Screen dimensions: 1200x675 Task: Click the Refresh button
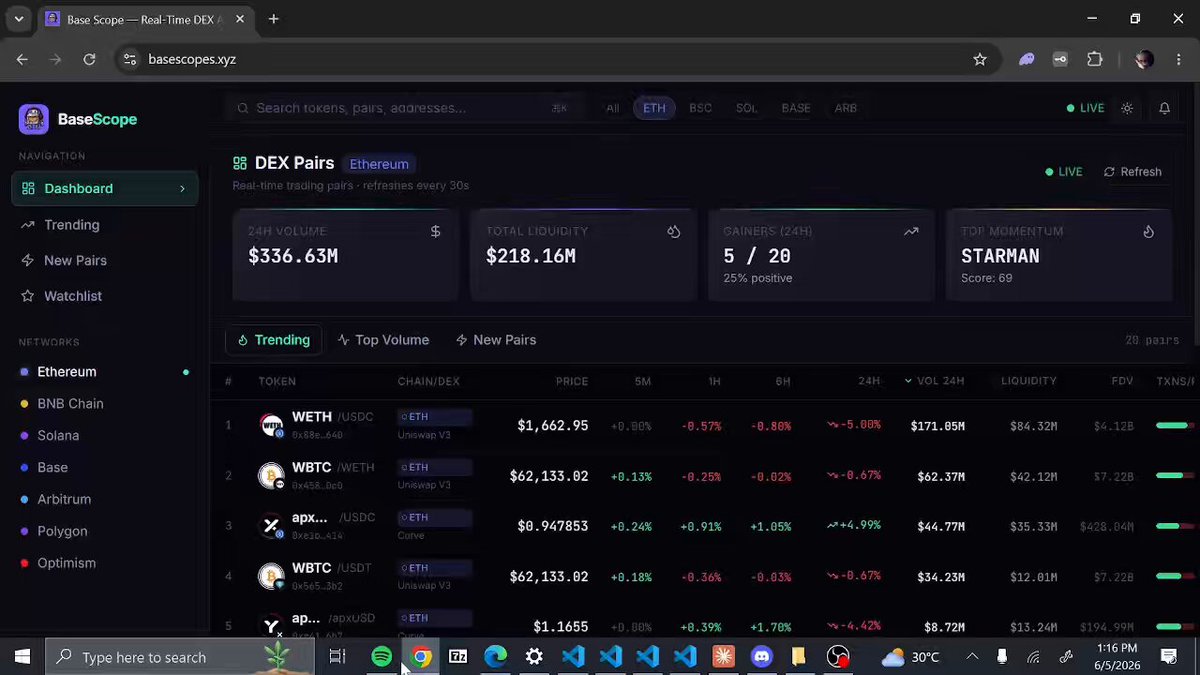1132,172
